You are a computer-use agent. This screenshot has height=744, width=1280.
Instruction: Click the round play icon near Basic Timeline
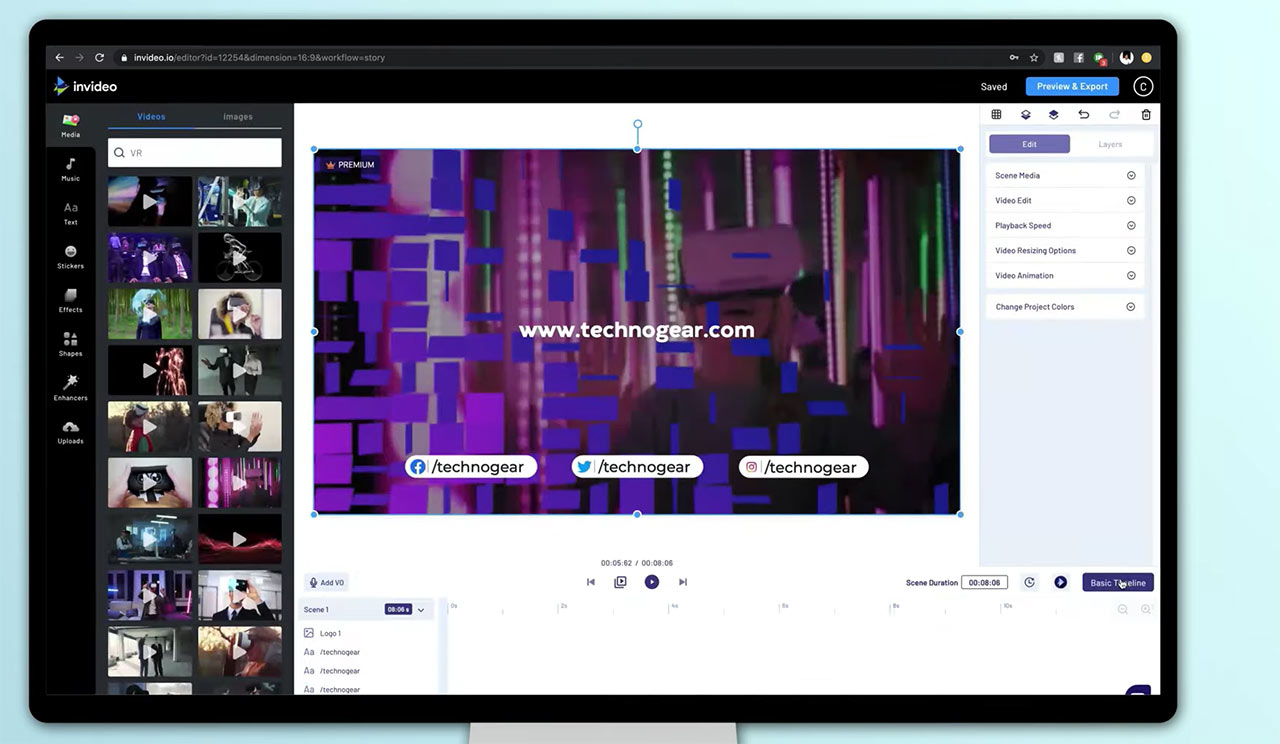1061,582
